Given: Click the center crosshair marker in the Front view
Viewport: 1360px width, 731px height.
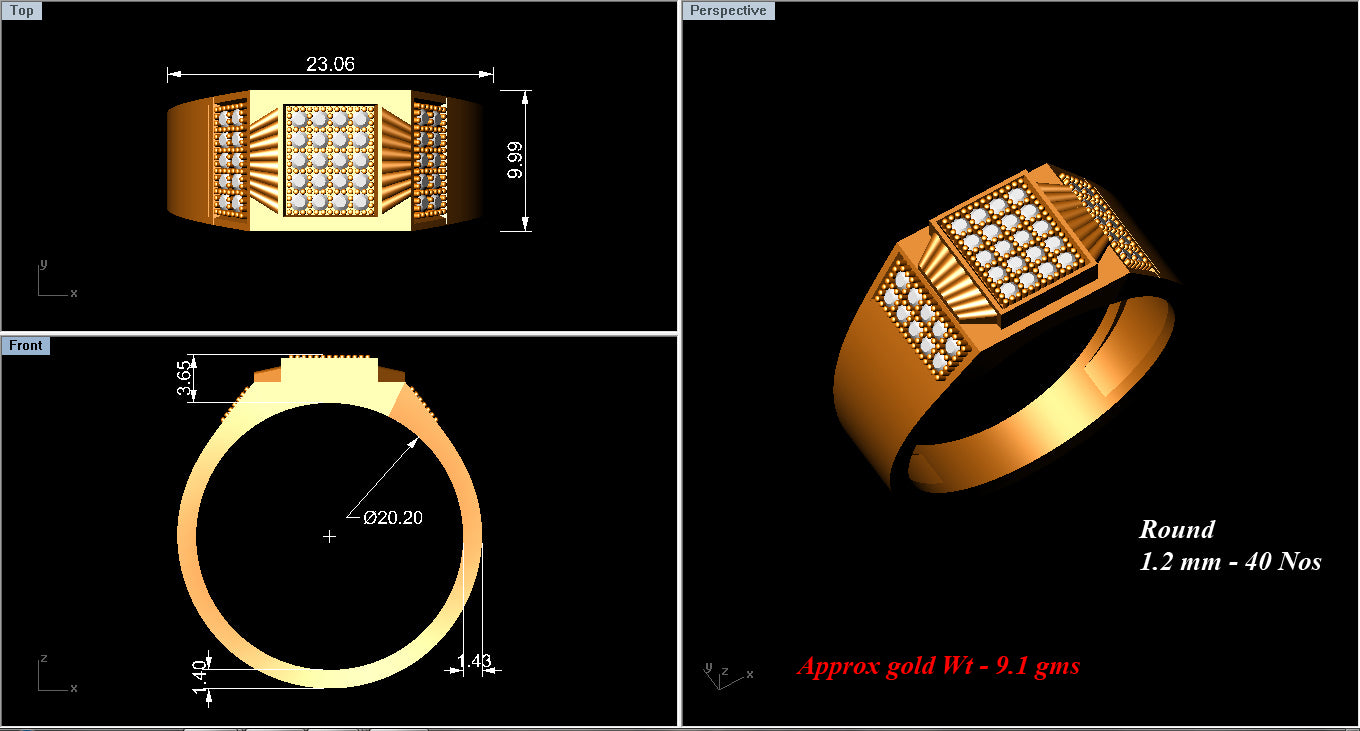Looking at the screenshot, I should tap(330, 537).
